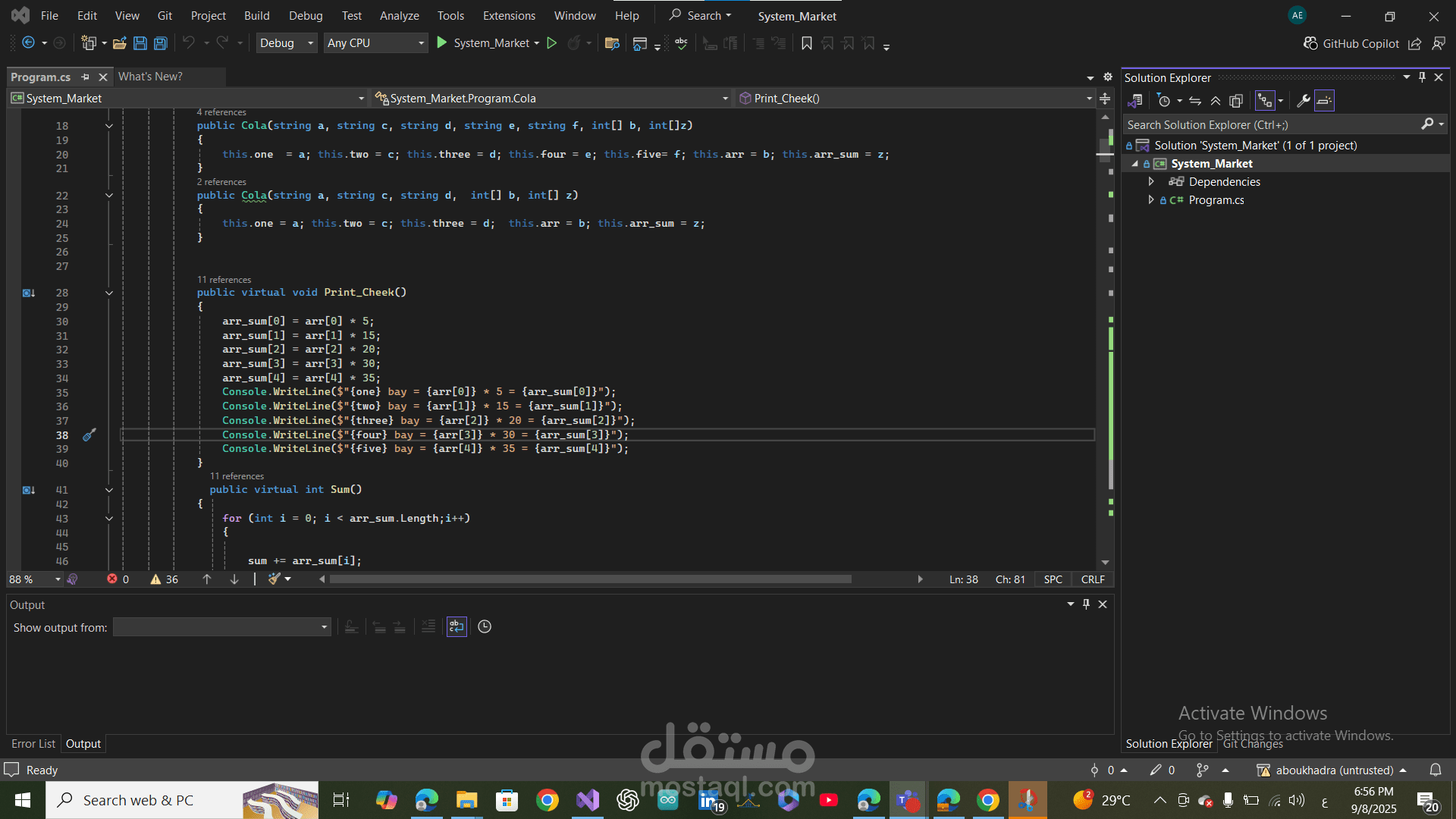Toggle timestamps clock icon in Output panel
This screenshot has height=819, width=1456.
click(x=485, y=626)
